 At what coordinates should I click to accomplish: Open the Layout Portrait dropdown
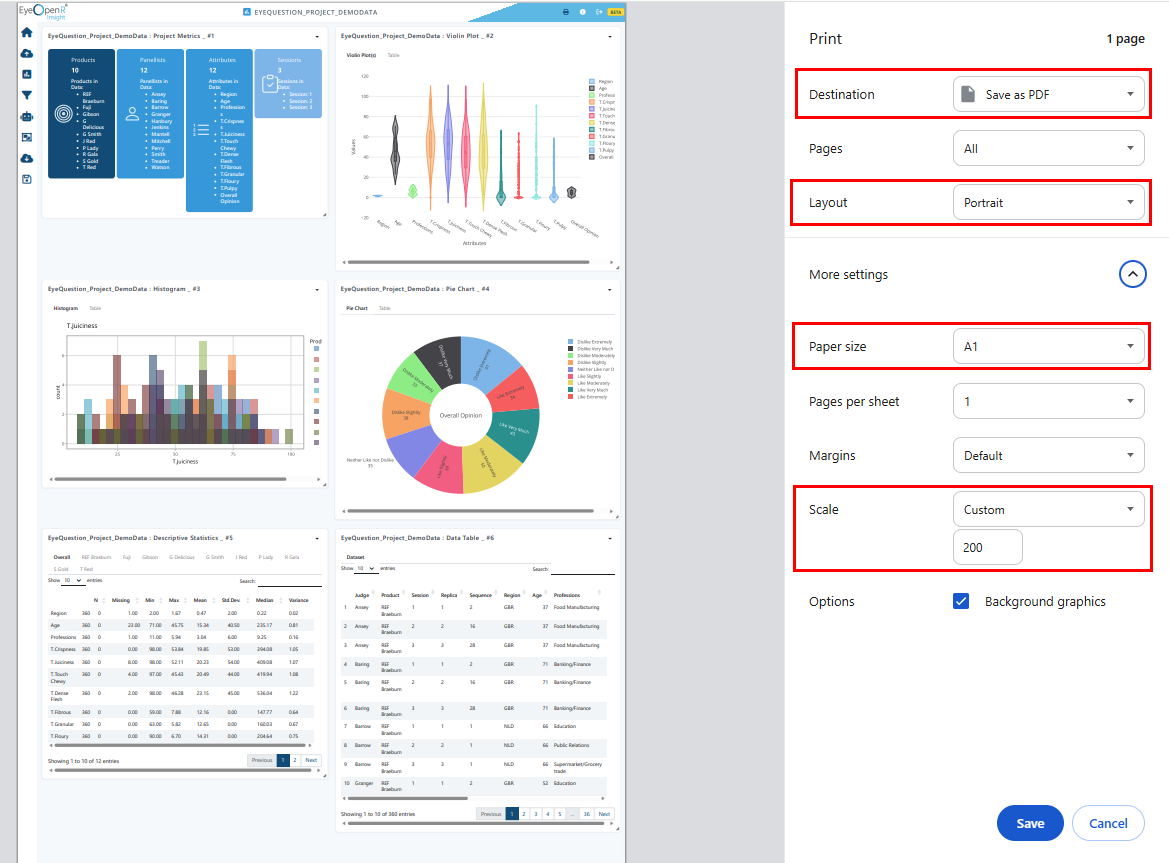pos(1048,203)
